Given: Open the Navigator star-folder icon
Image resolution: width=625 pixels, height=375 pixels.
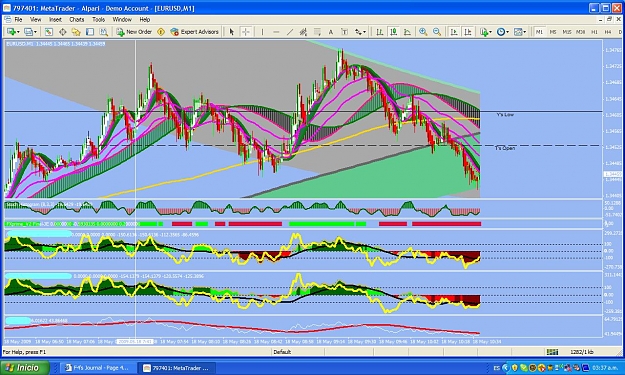Looking at the screenshot, I should coord(76,32).
